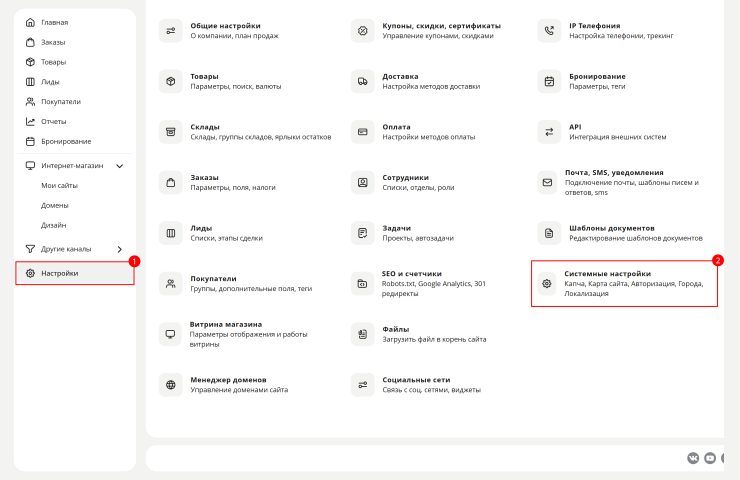Click the Настройки gear icon in sidebar

[30, 273]
